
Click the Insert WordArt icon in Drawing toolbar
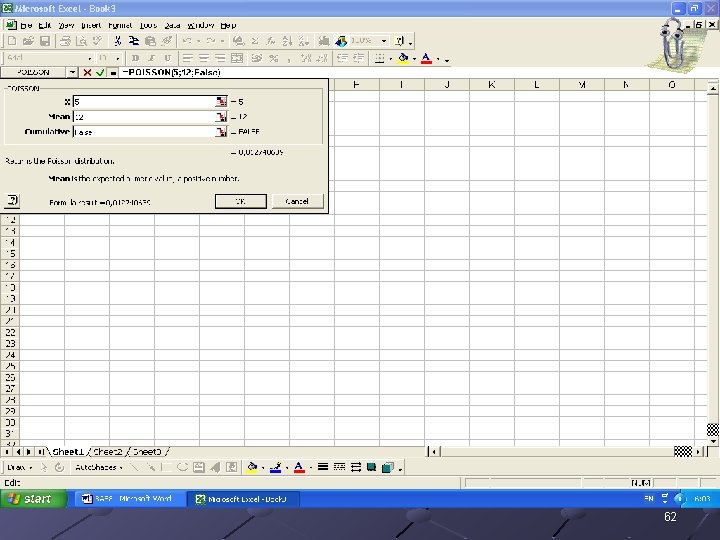215,467
